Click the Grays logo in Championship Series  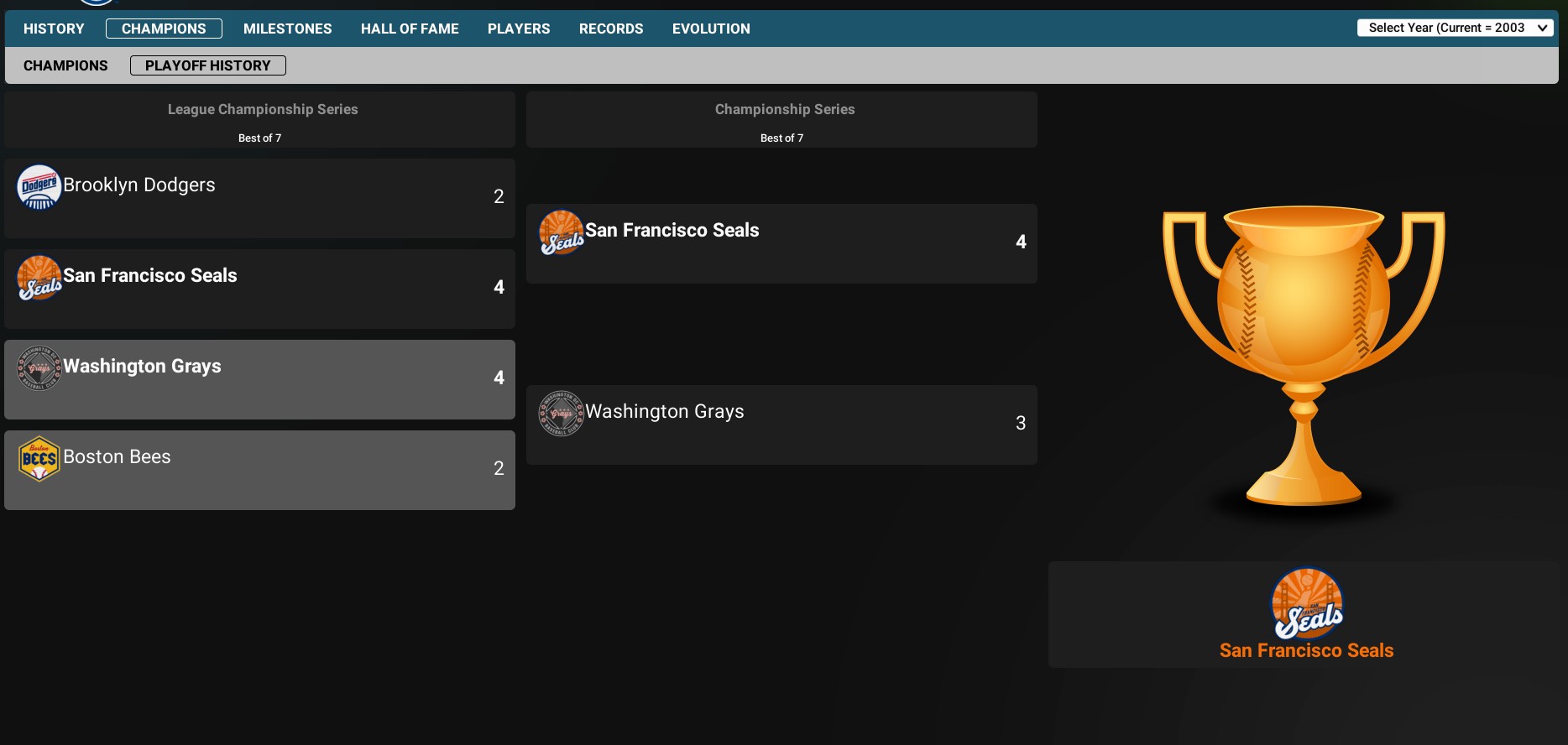[x=562, y=414]
